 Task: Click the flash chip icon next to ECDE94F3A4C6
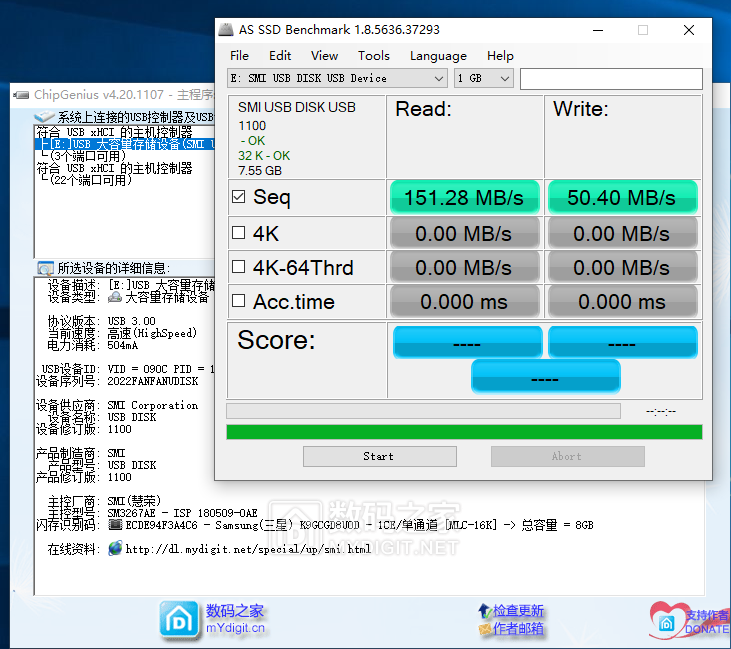point(115,525)
